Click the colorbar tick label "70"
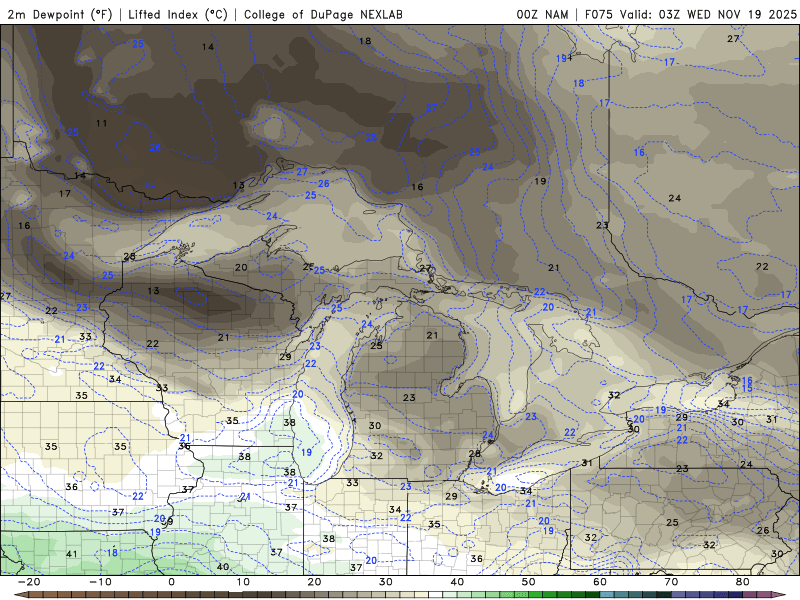The image size is (800, 600). coord(671,582)
